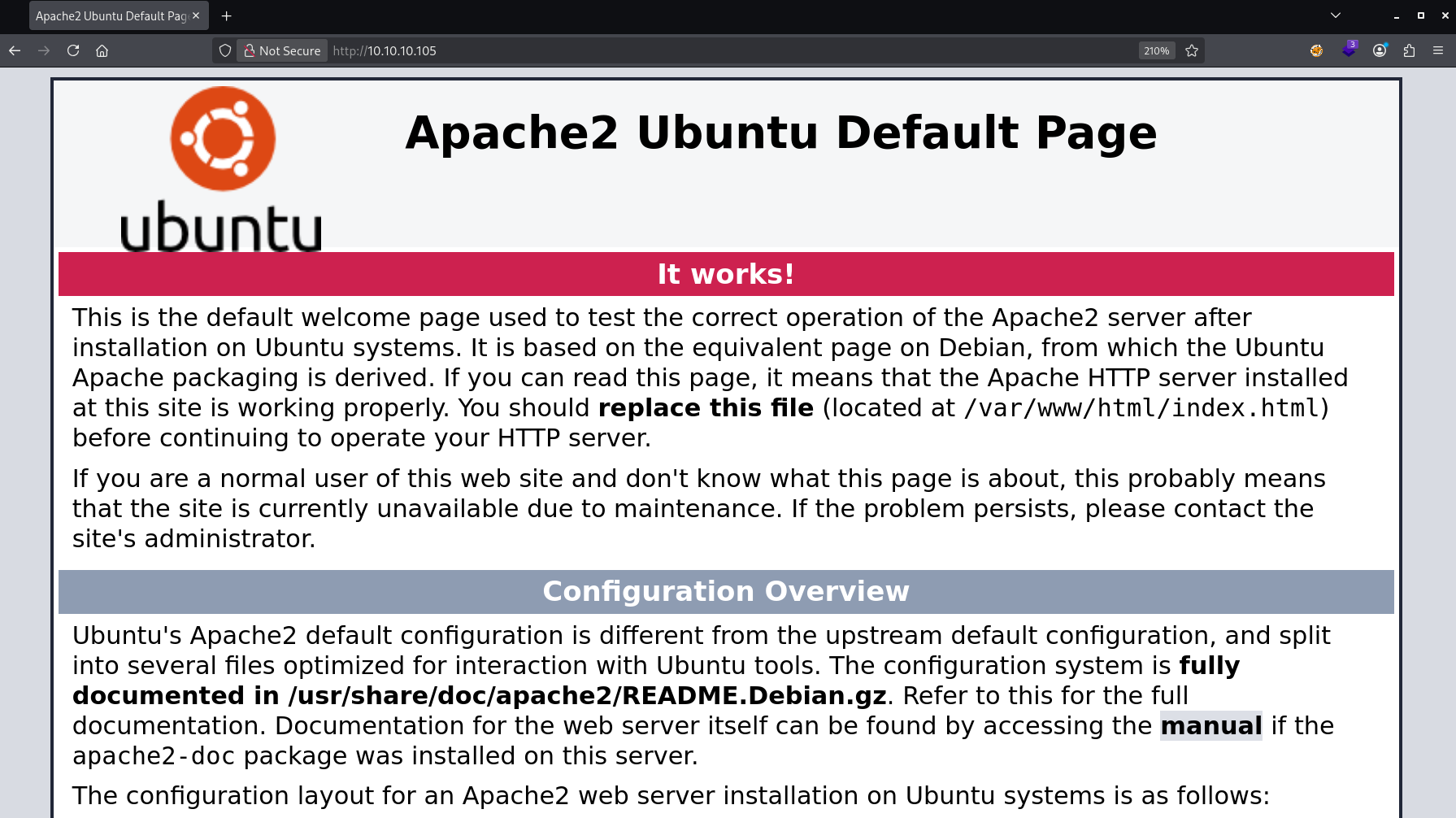Open the Firefox account menu
1456x818 pixels.
[1380, 50]
